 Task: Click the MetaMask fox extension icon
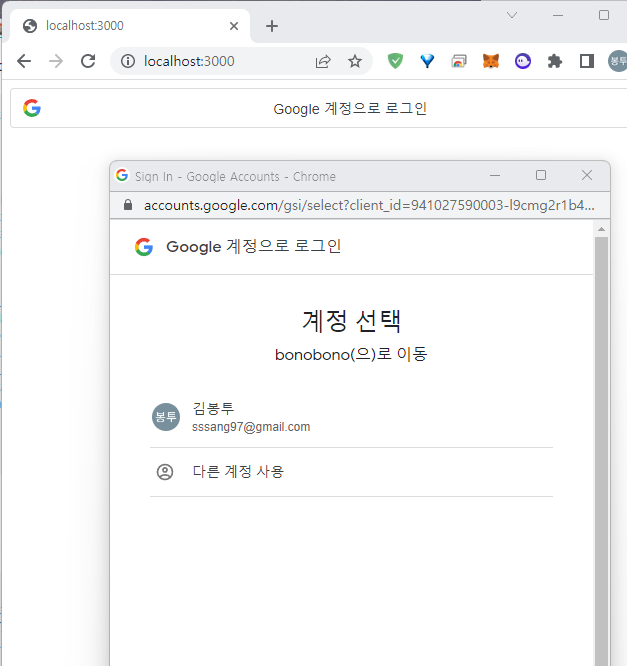(x=491, y=61)
